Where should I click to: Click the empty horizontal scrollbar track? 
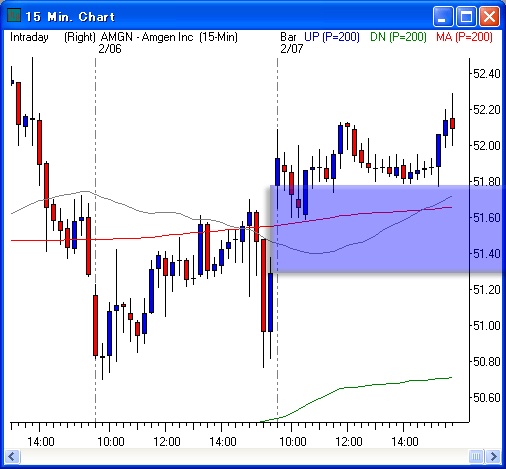pos(244,456)
